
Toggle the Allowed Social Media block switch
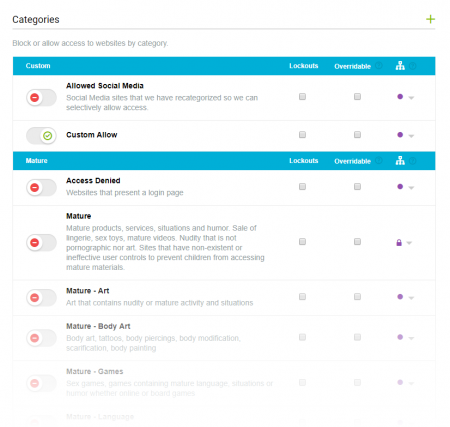pyautogui.click(x=41, y=98)
